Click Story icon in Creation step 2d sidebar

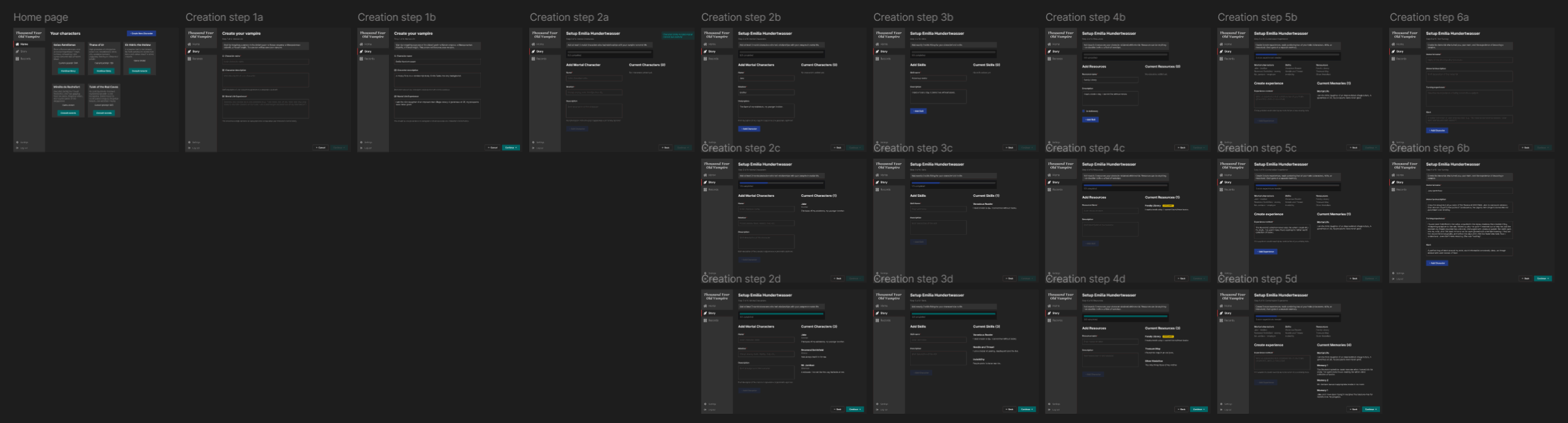(706, 313)
